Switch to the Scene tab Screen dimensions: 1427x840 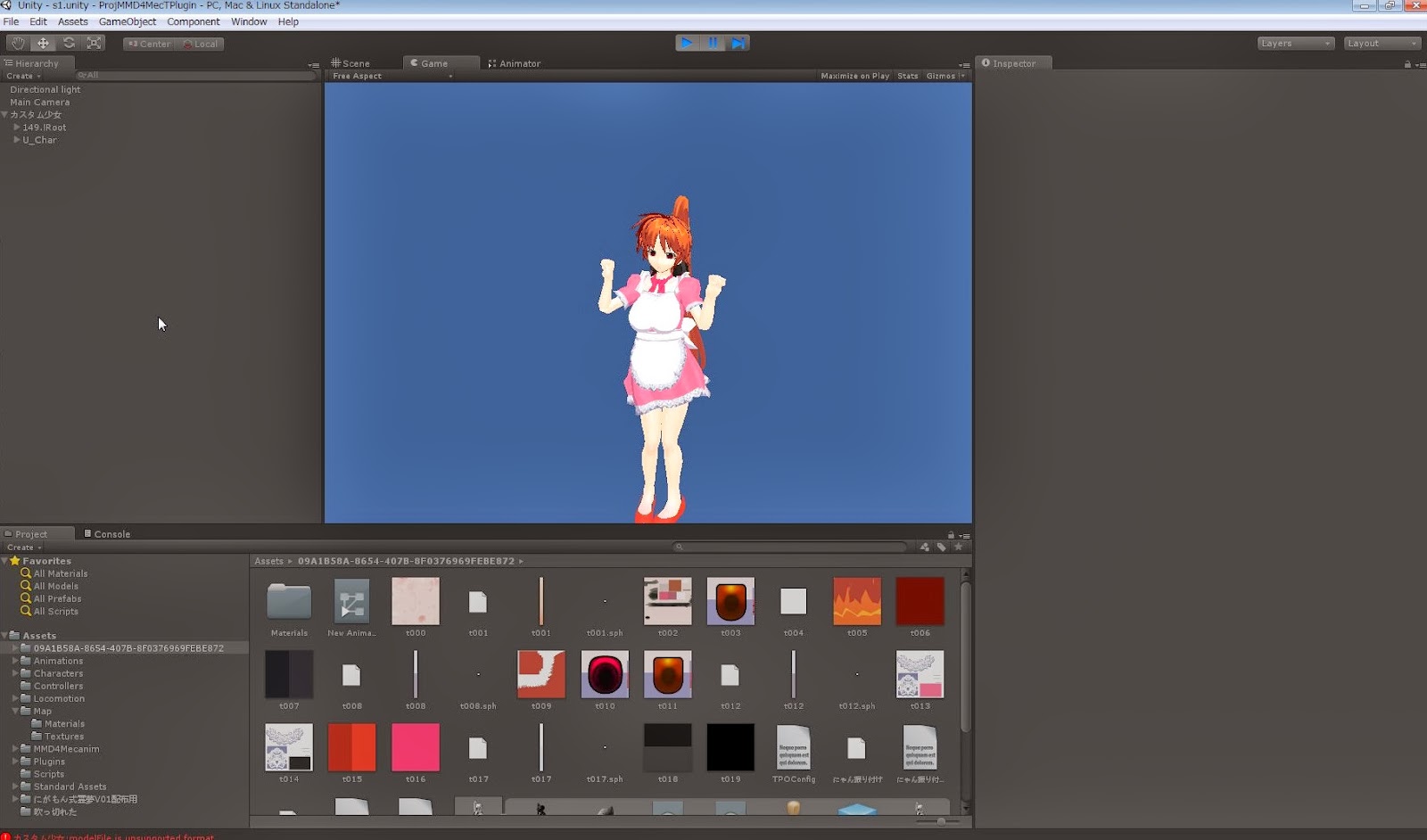(x=351, y=63)
